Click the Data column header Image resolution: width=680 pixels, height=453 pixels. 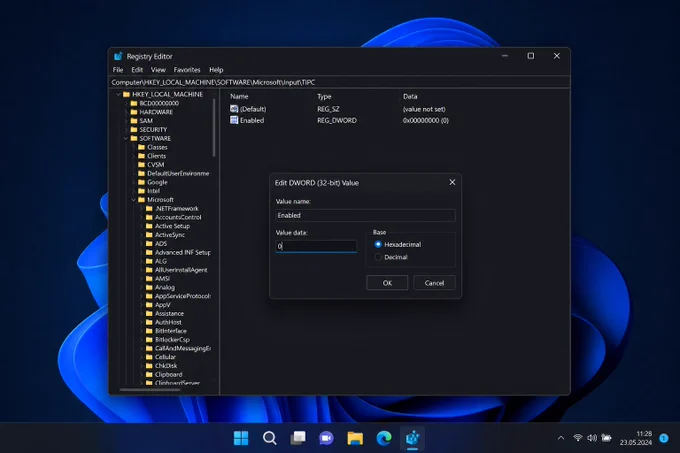point(410,96)
